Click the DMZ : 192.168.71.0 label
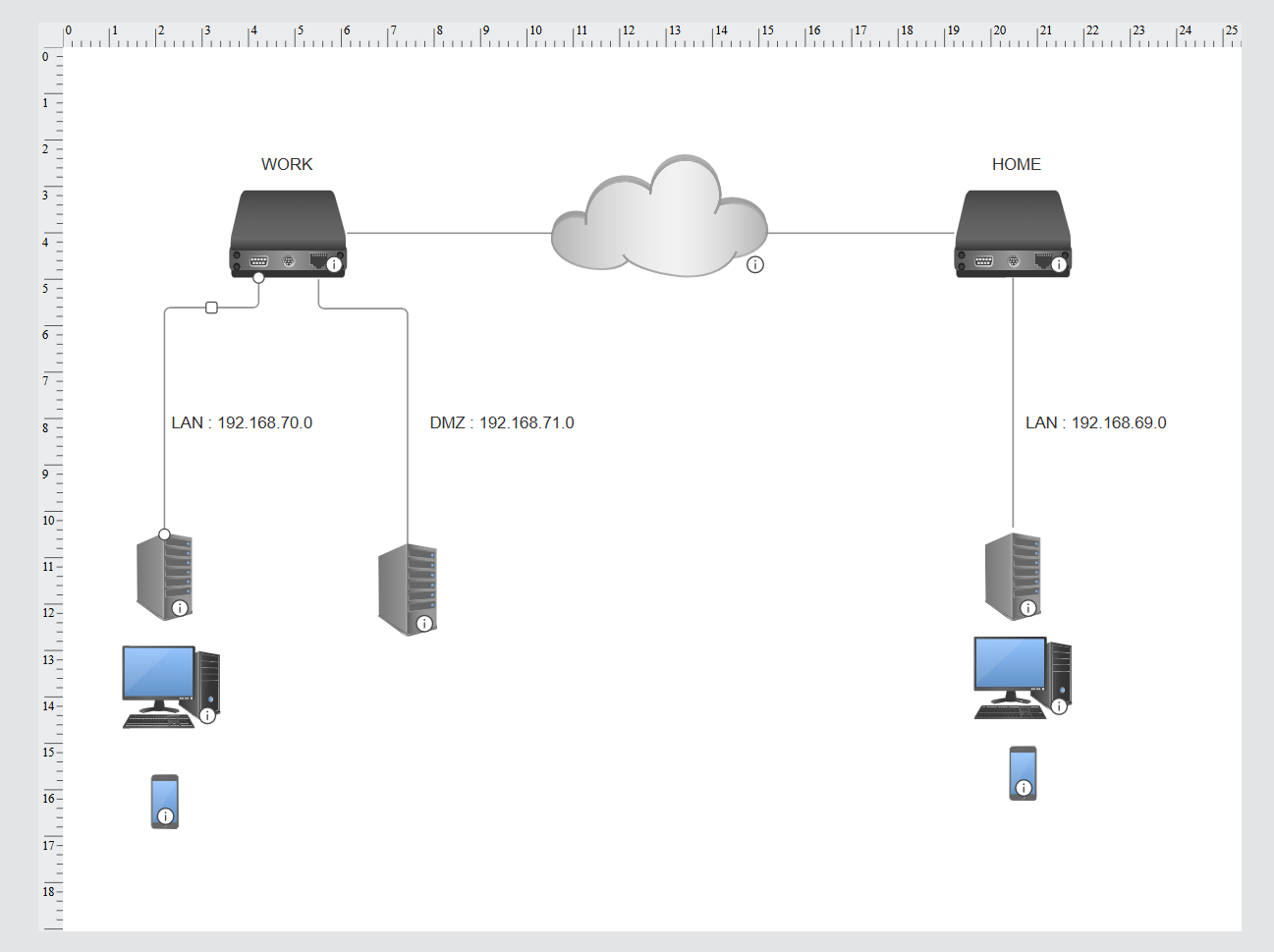 [x=502, y=422]
